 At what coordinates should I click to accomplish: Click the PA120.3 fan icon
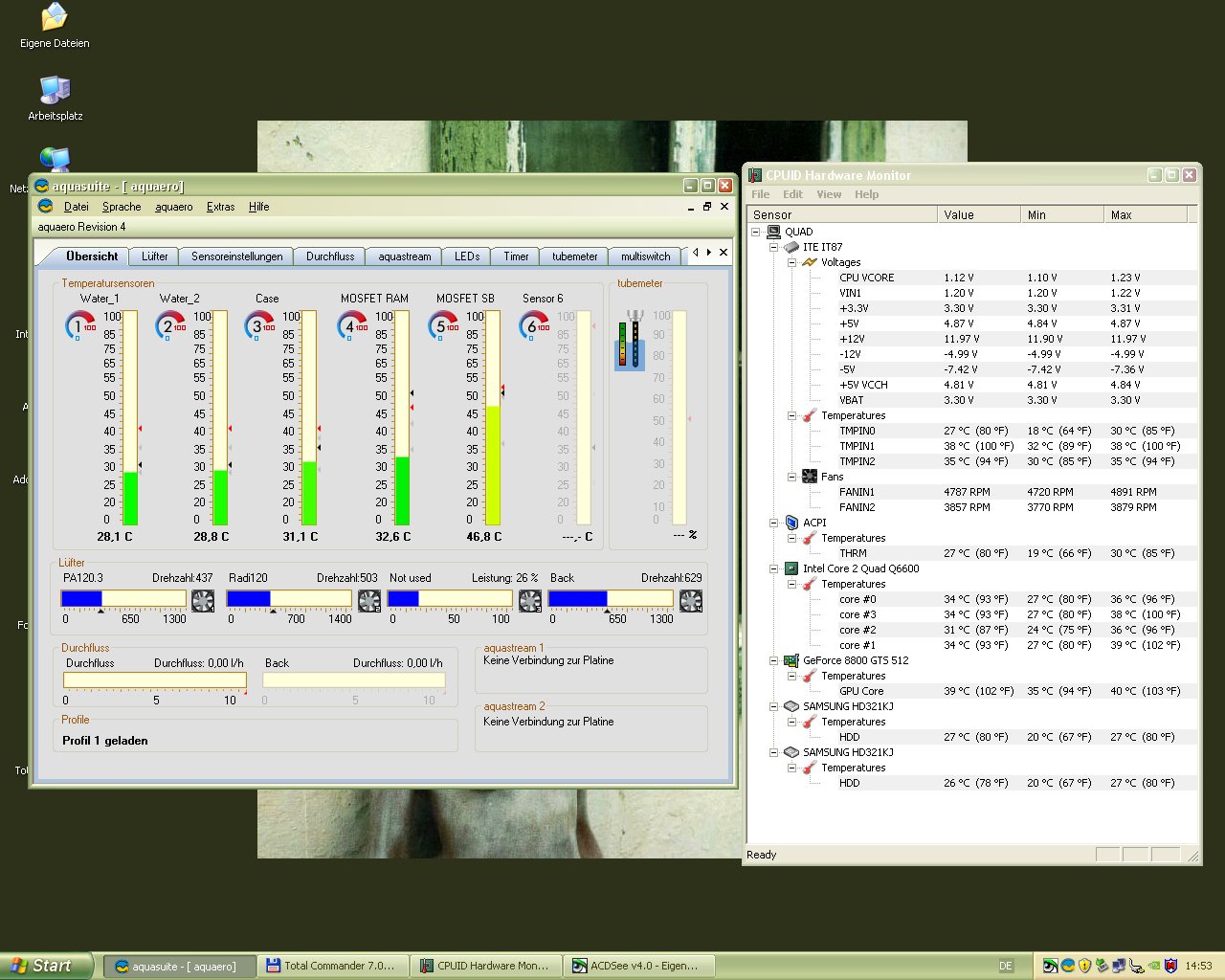point(203,600)
